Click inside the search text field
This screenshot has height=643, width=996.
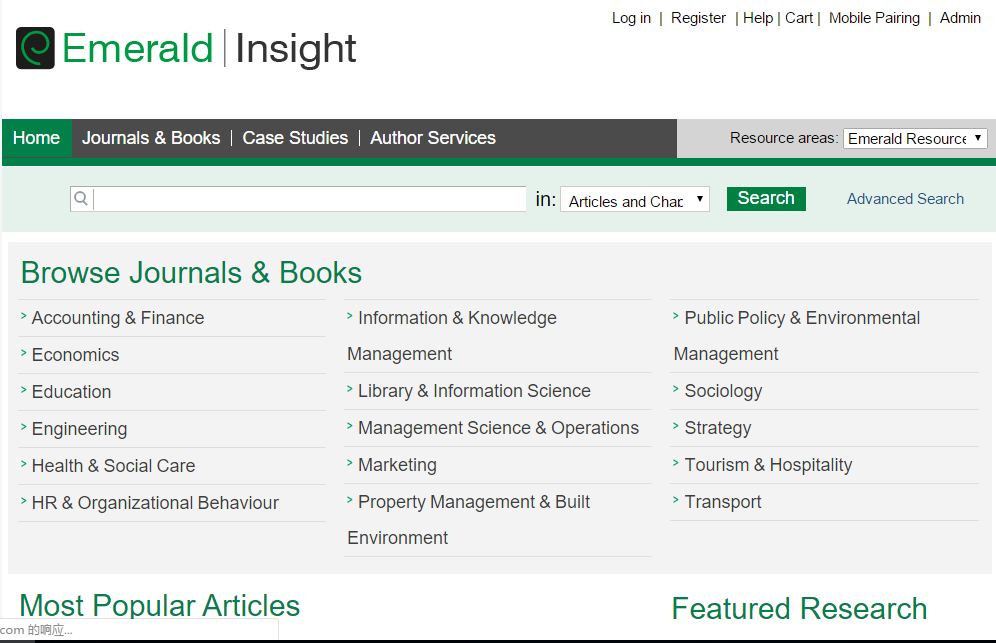click(x=310, y=199)
